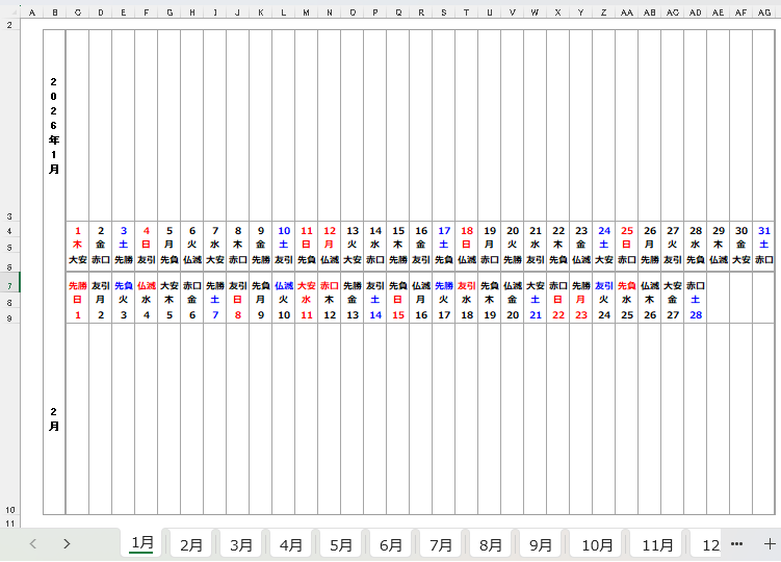Image resolution: width=781 pixels, height=562 pixels.
Task: Click the next sheet arrow
Action: tap(66, 544)
